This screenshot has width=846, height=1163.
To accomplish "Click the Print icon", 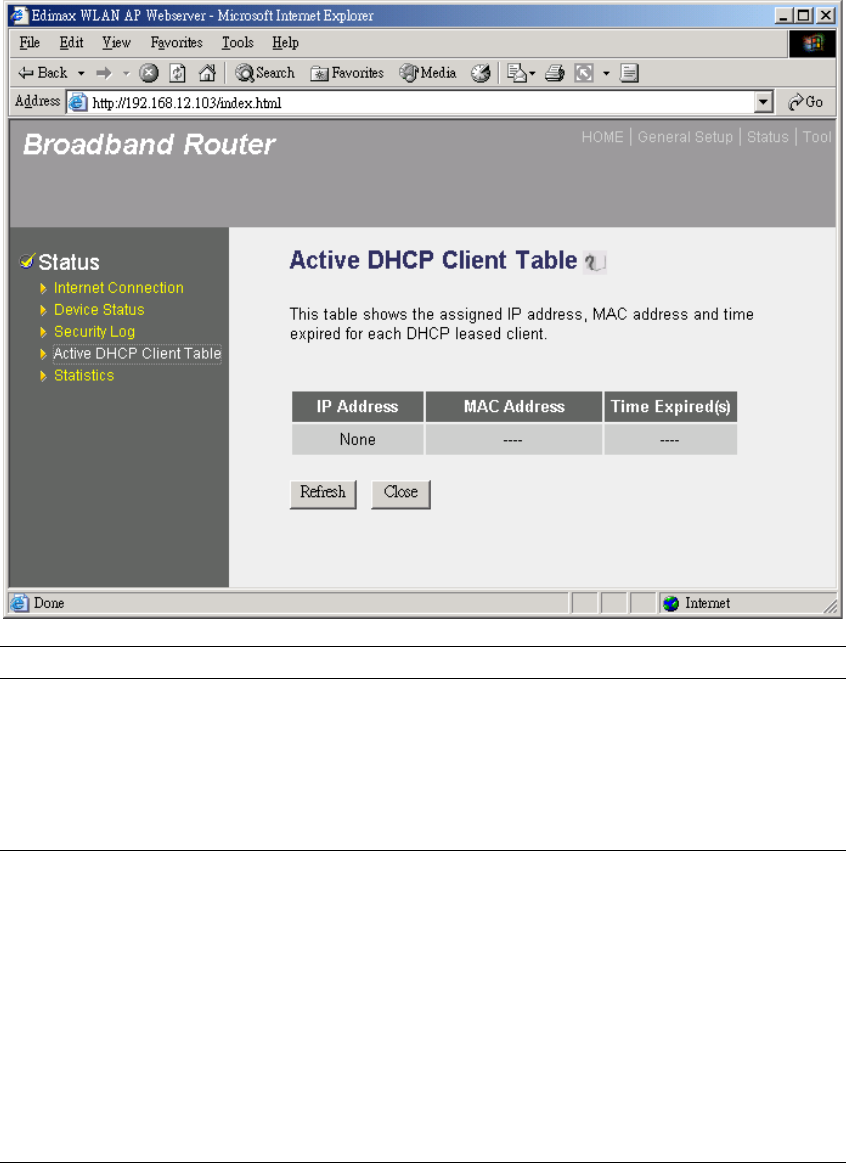I will coord(555,73).
